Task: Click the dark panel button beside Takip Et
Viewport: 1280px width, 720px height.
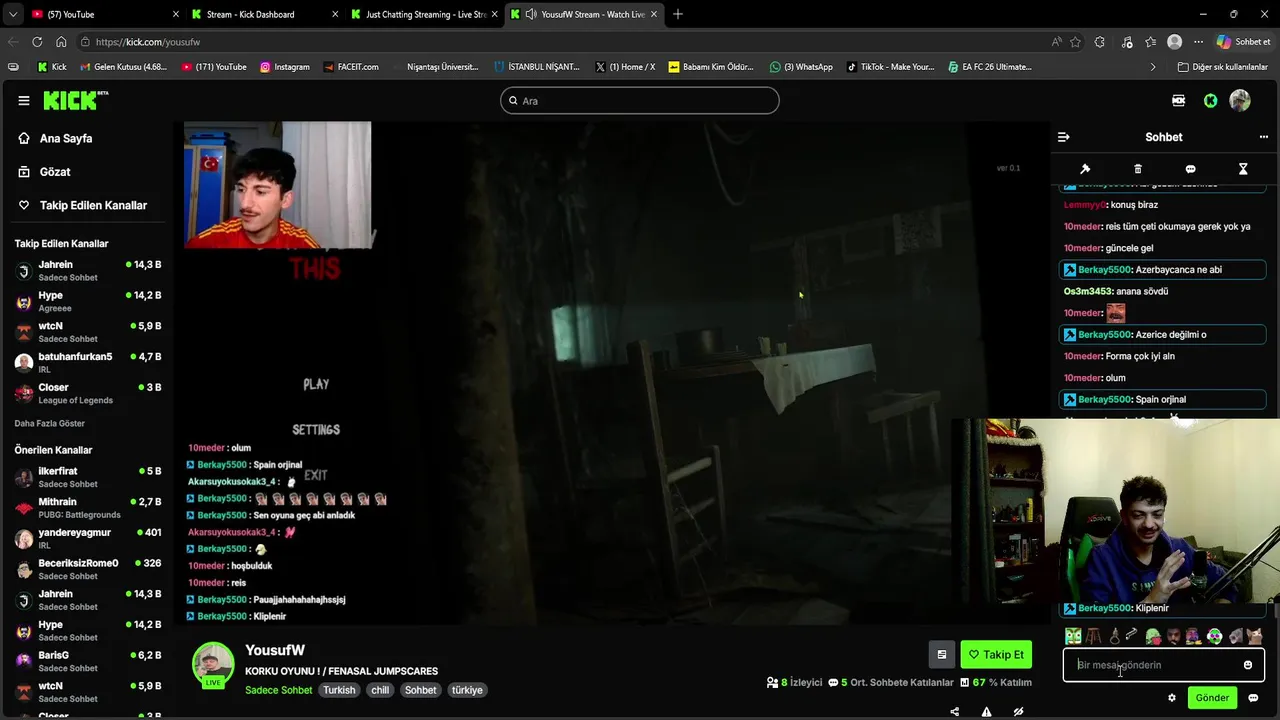Action: 941,655
